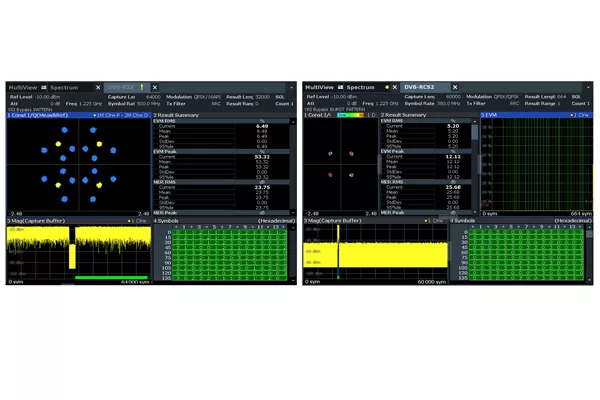Click MER RMS Current value 25.68
600x400 pixels.
pos(453,187)
